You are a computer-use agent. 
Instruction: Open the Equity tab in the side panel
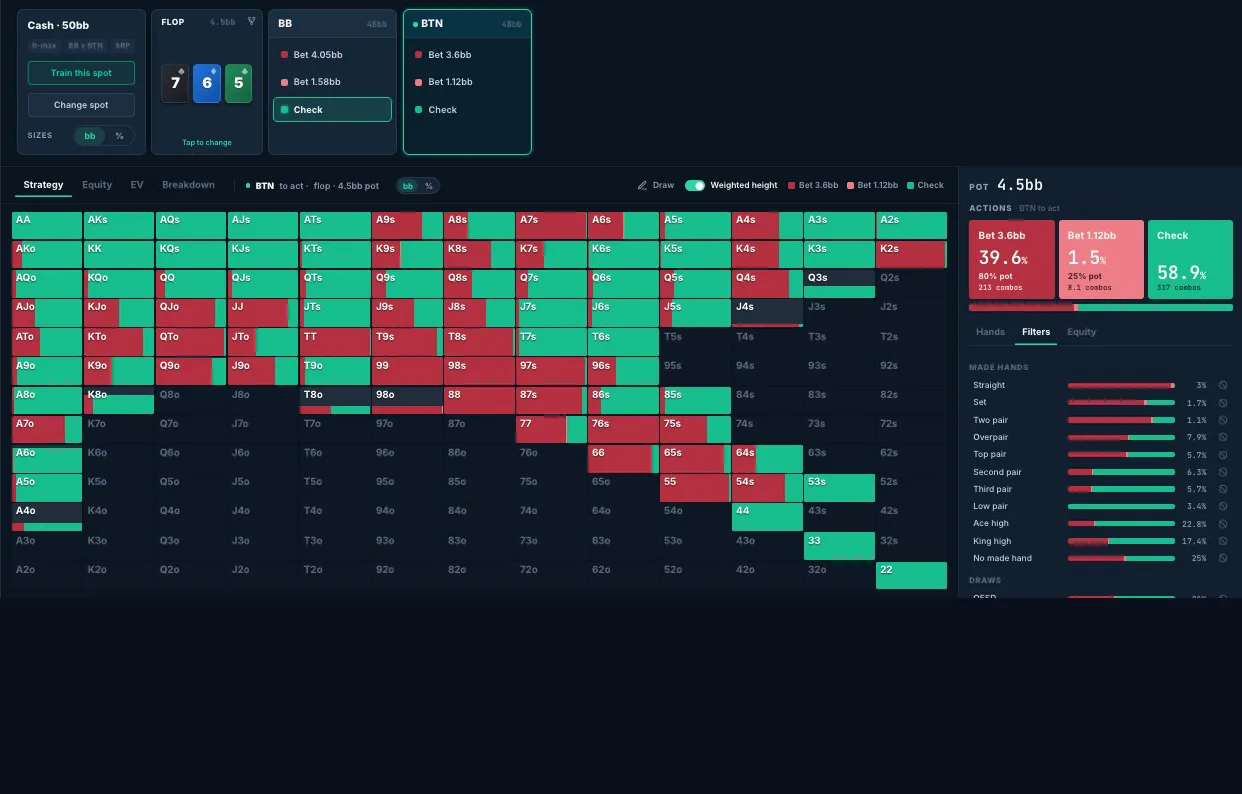pyautogui.click(x=1081, y=332)
